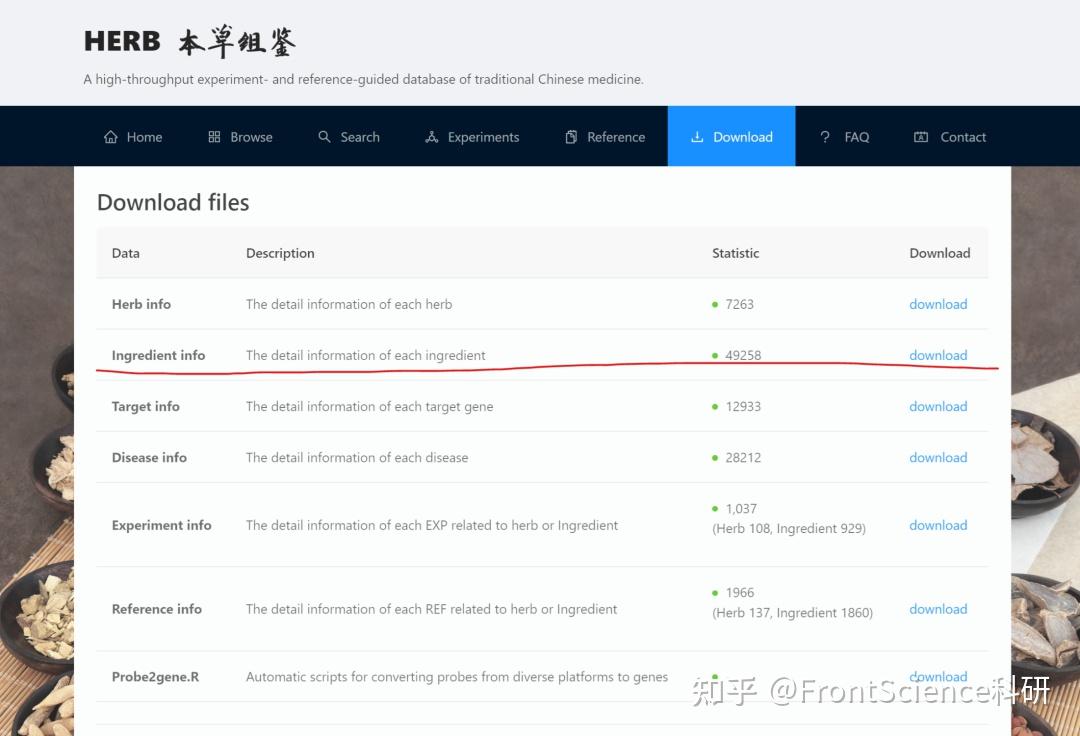This screenshot has width=1080, height=736.
Task: Click the HERB 本草组鉴 logo
Action: 190,41
